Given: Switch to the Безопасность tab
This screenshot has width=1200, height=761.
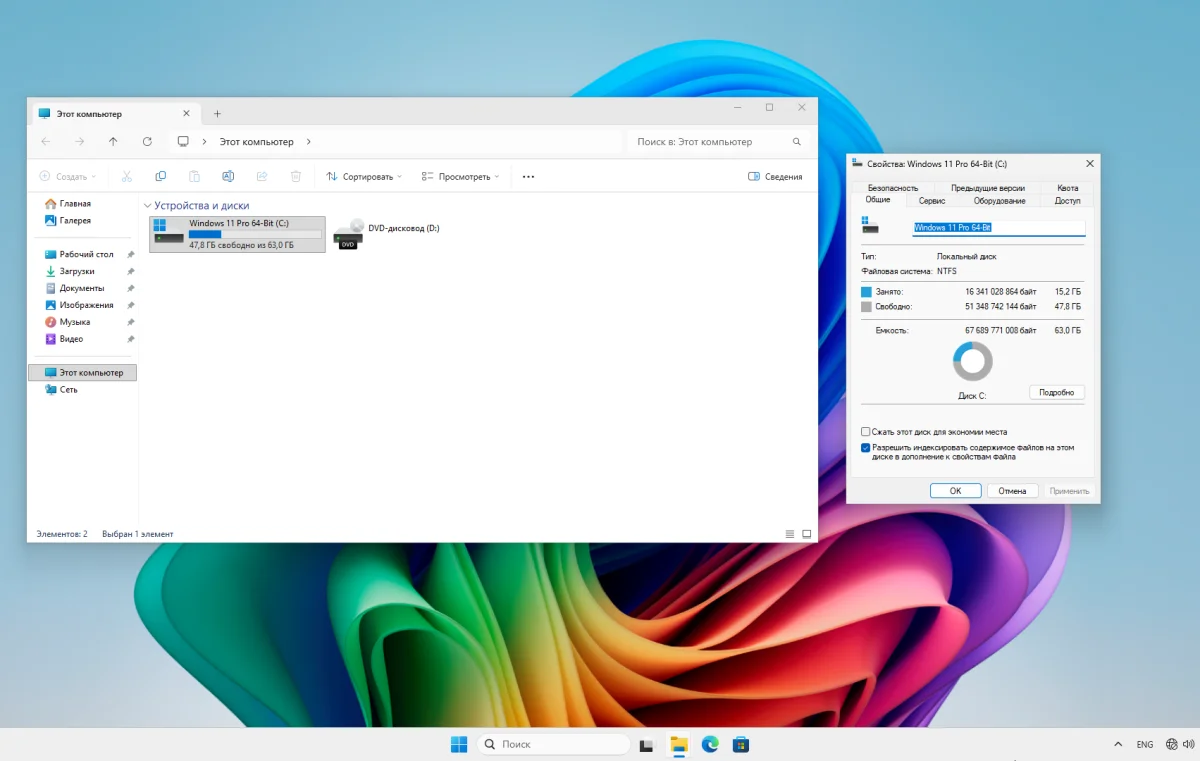Looking at the screenshot, I should pos(892,188).
